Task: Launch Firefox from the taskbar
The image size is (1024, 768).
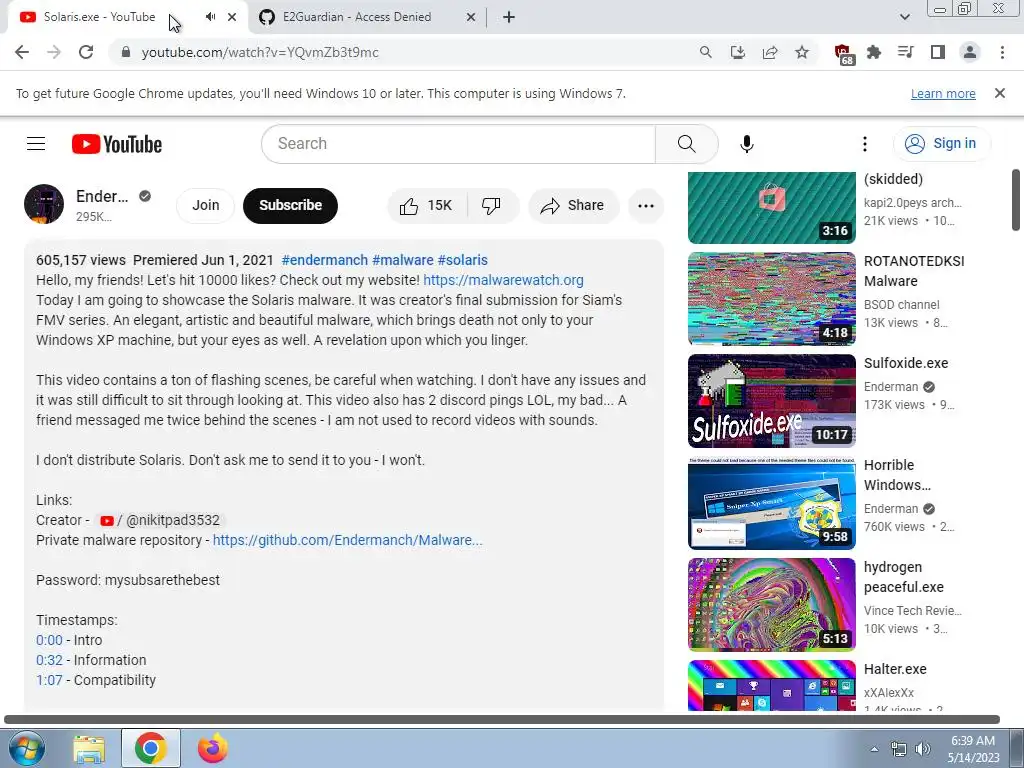Action: coord(213,749)
